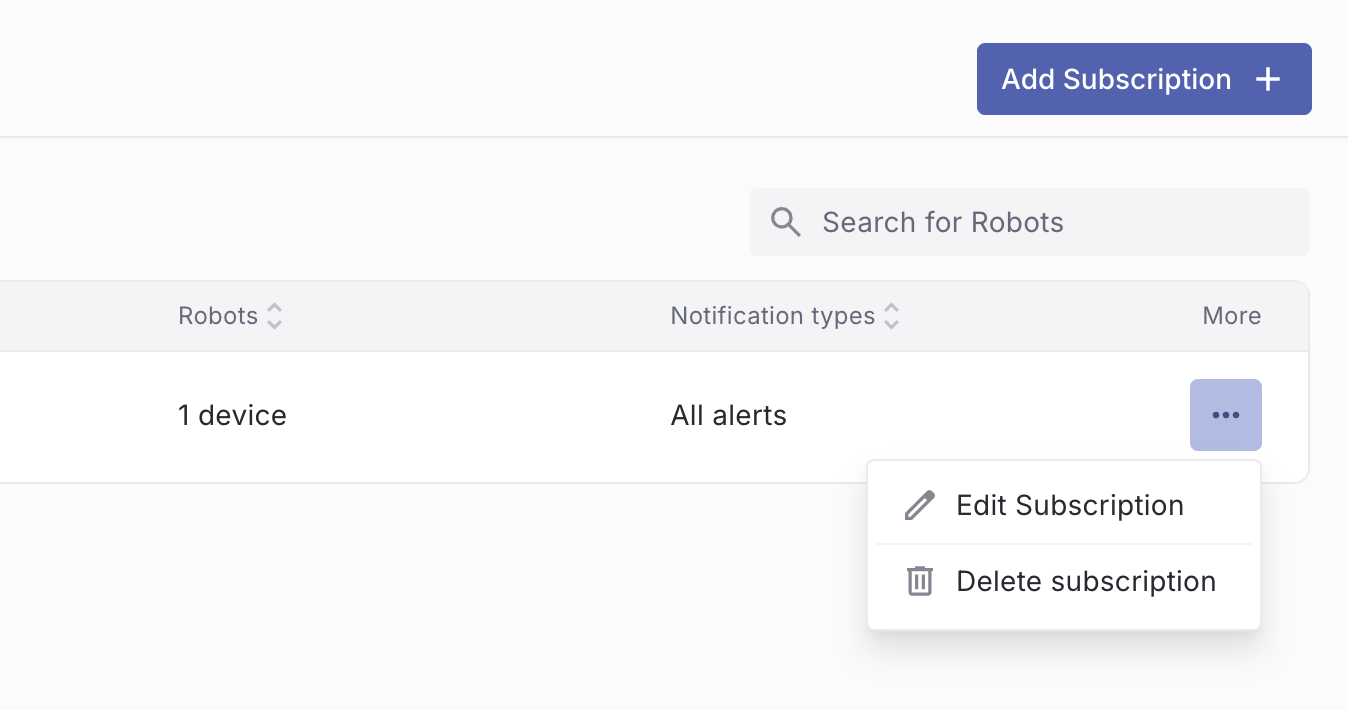Click the trash can delete icon
Screen dimensions: 1348x710
pos(919,581)
